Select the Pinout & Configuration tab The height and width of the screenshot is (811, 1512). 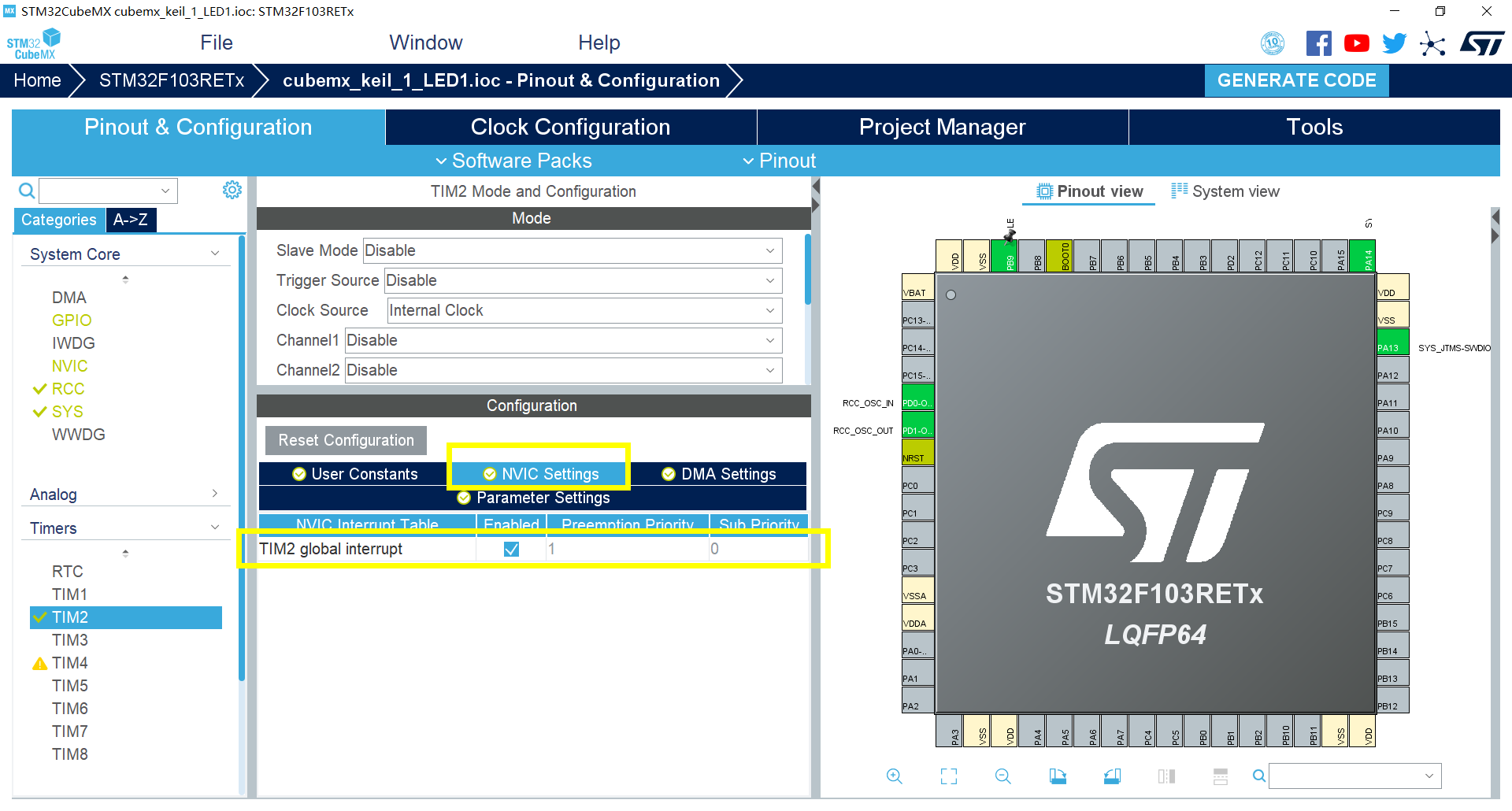point(198,127)
